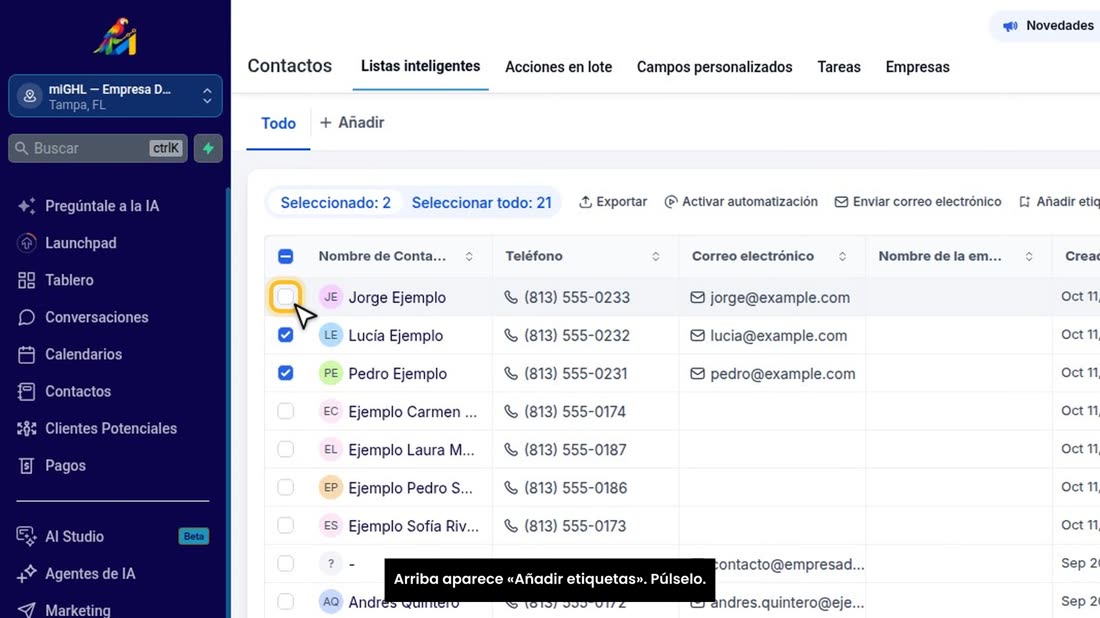Click Añadir to add a smart list
Viewport: 1100px width, 618px height.
click(x=352, y=123)
